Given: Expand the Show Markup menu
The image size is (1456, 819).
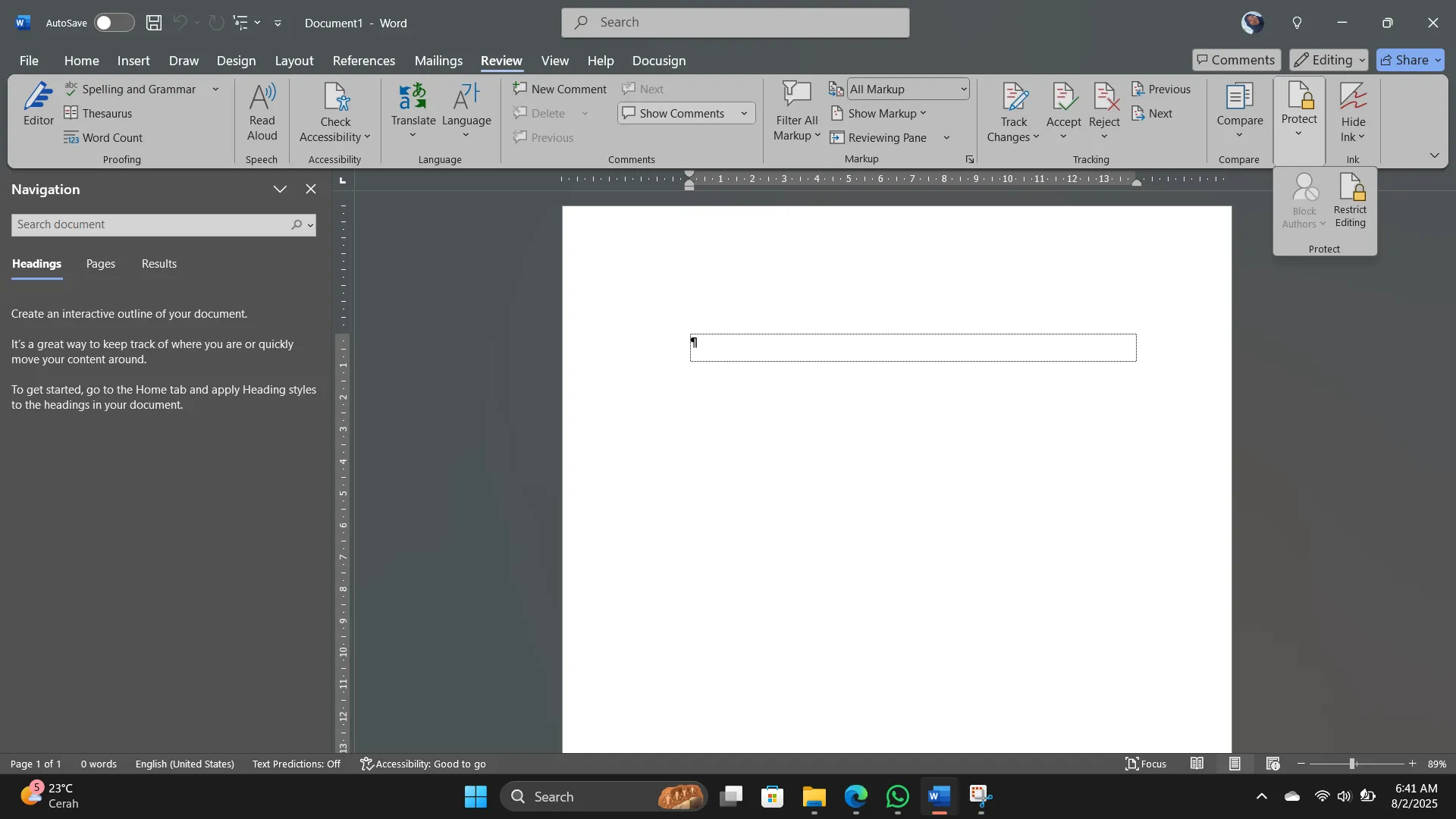Looking at the screenshot, I should point(879,113).
